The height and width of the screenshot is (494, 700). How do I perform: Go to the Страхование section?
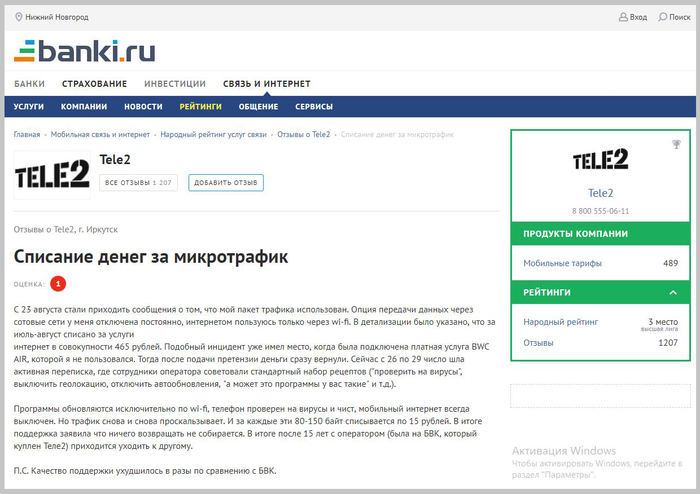94,84
